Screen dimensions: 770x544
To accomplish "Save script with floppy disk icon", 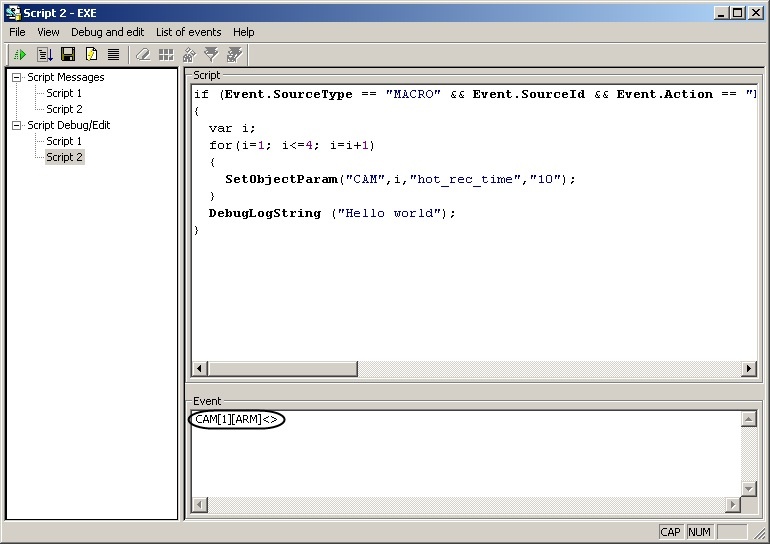I will click(x=68, y=55).
